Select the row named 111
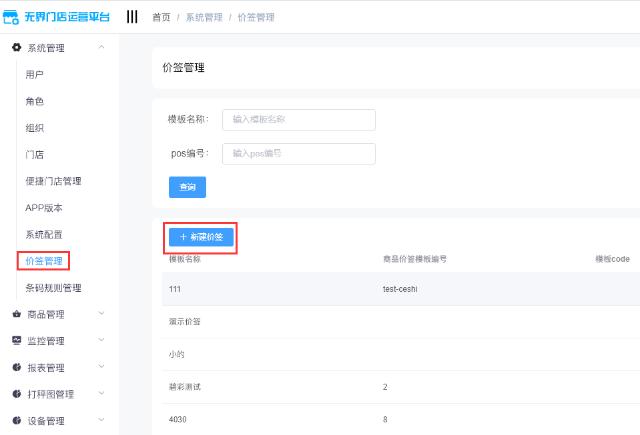Image resolution: width=640 pixels, height=435 pixels. tap(401, 289)
